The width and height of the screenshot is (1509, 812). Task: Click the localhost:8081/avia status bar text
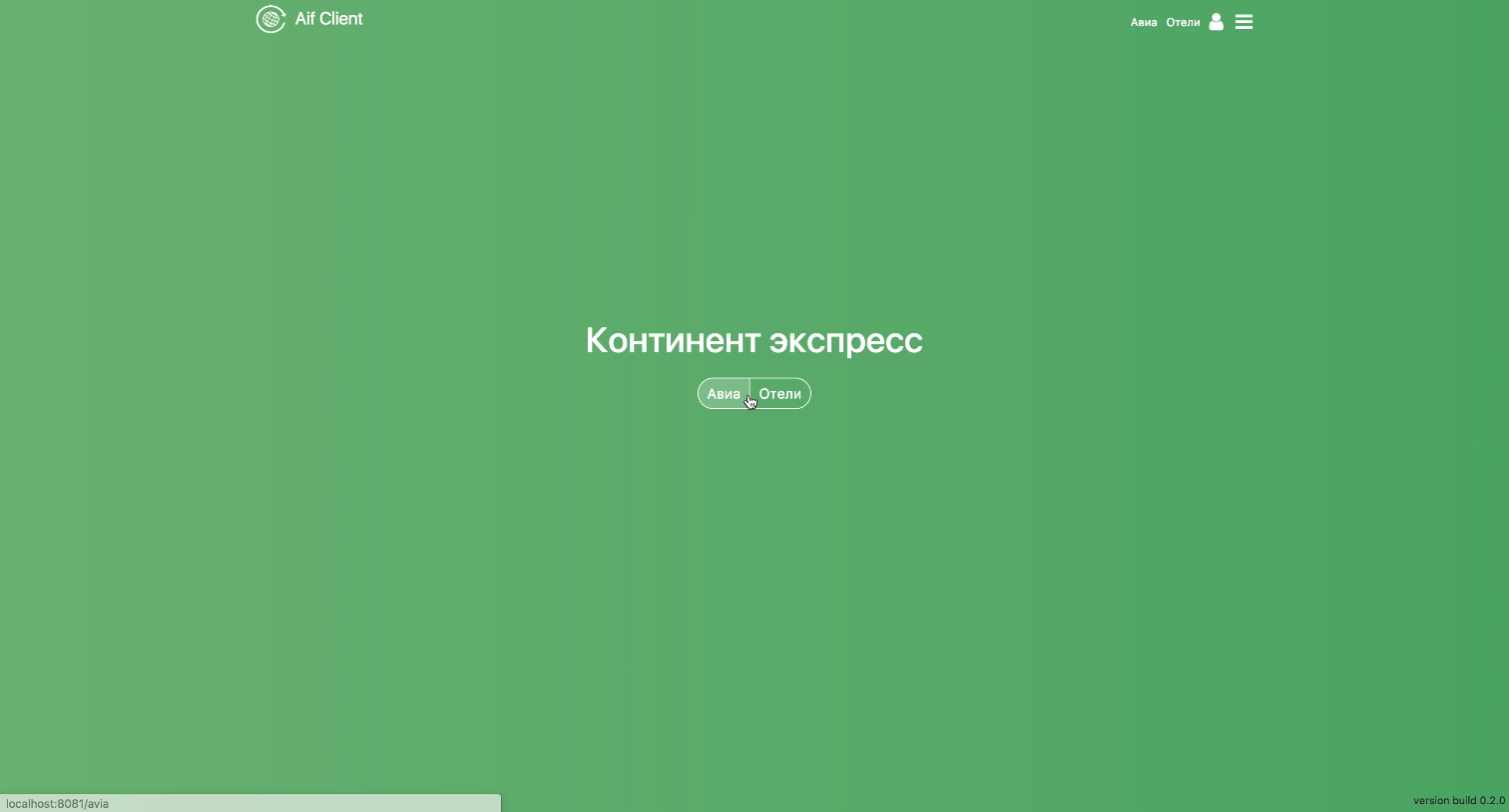pos(58,803)
